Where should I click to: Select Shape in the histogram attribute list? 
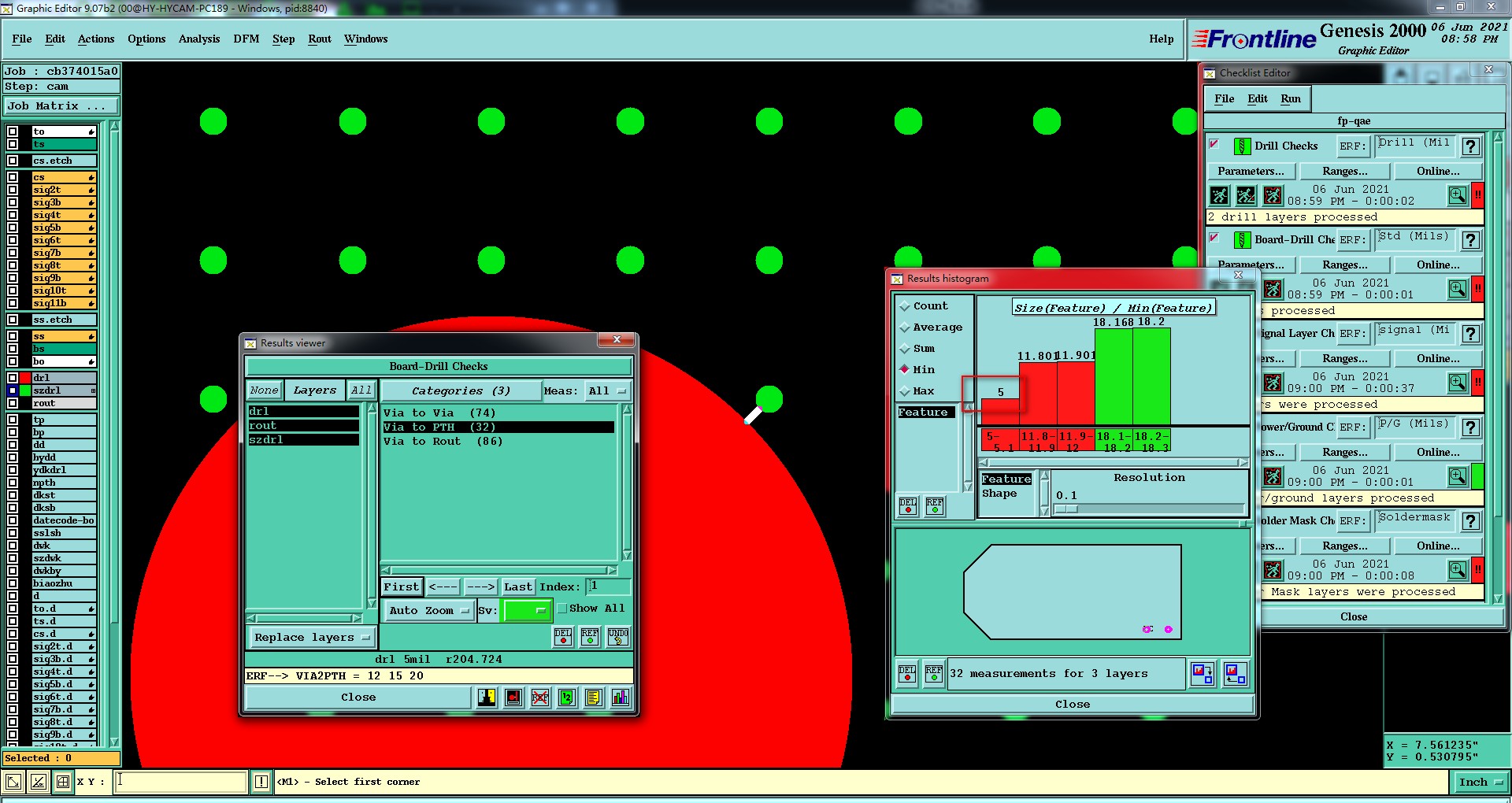(999, 494)
